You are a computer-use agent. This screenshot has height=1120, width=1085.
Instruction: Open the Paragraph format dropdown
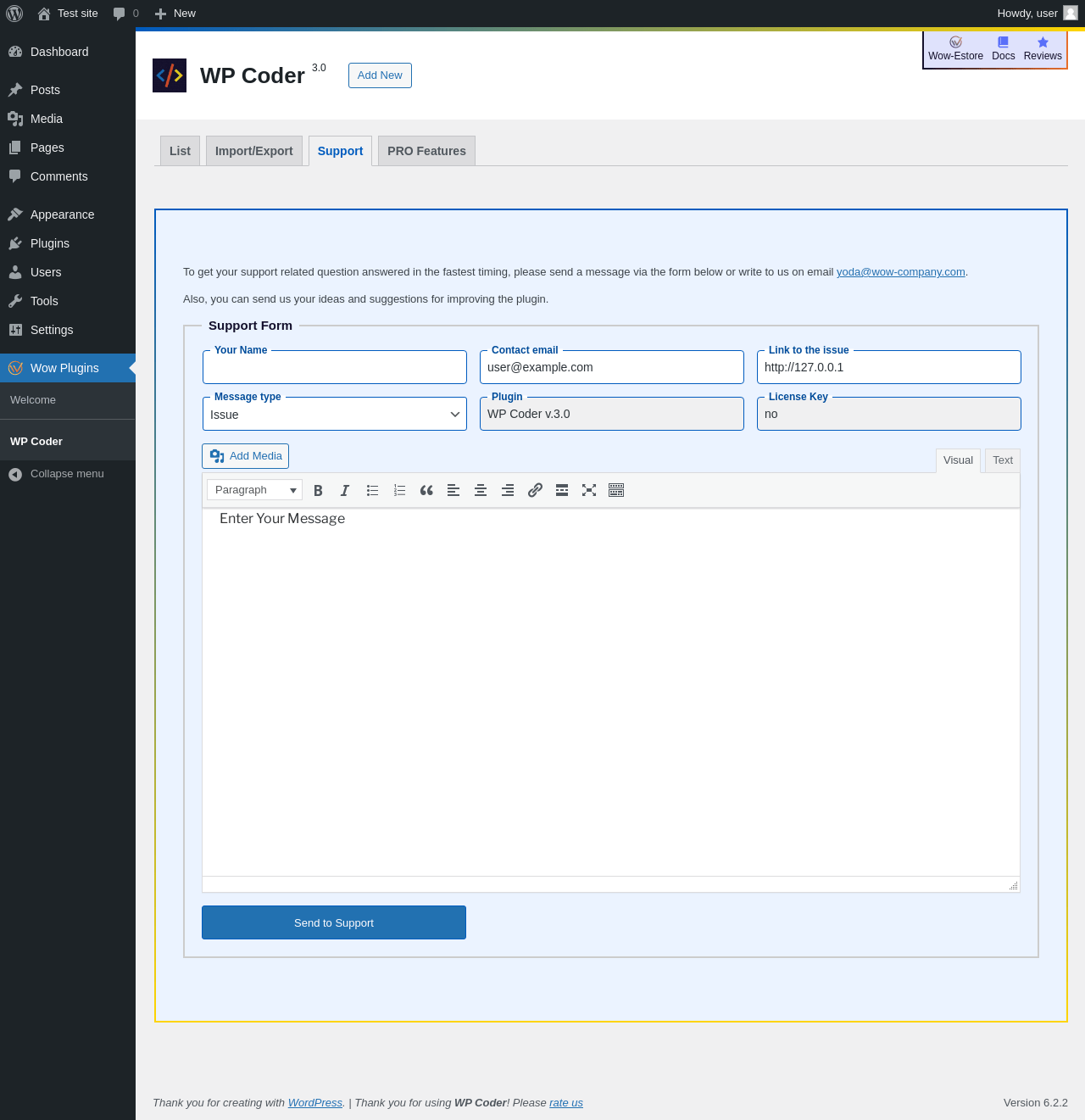(254, 490)
